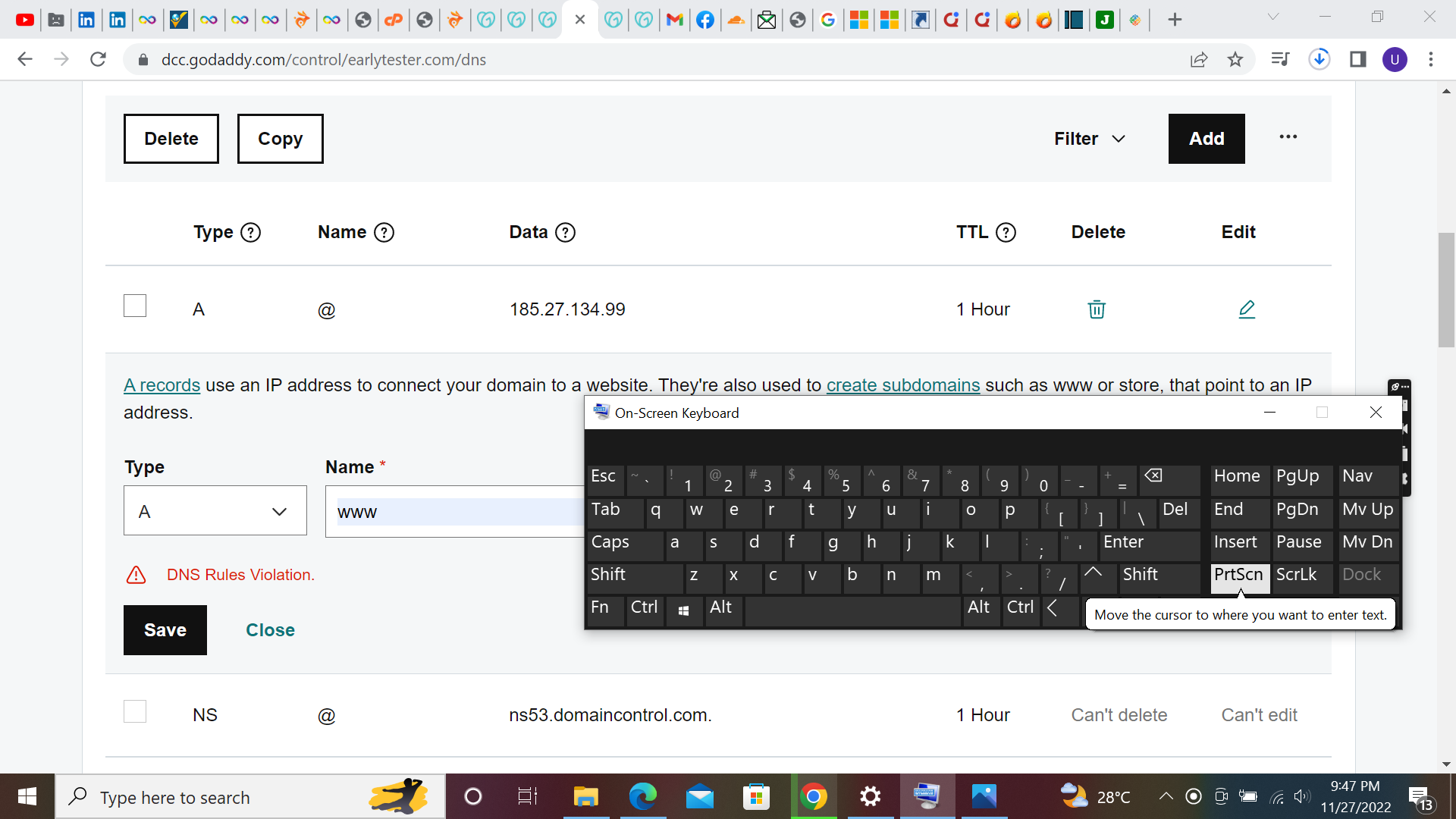Click the Type column help question icon
The width and height of the screenshot is (1456, 819).
(250, 233)
